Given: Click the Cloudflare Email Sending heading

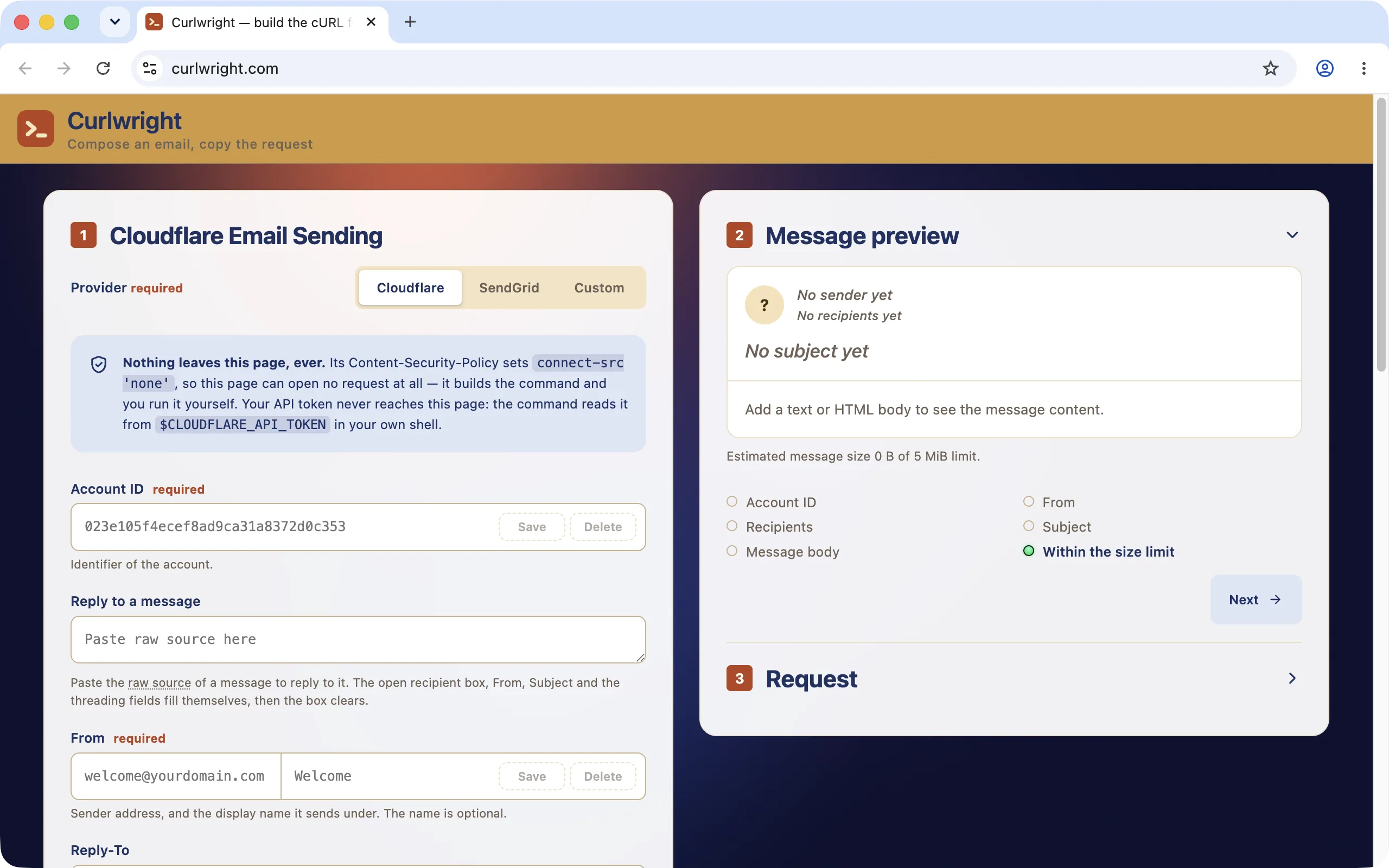Looking at the screenshot, I should coord(246,236).
